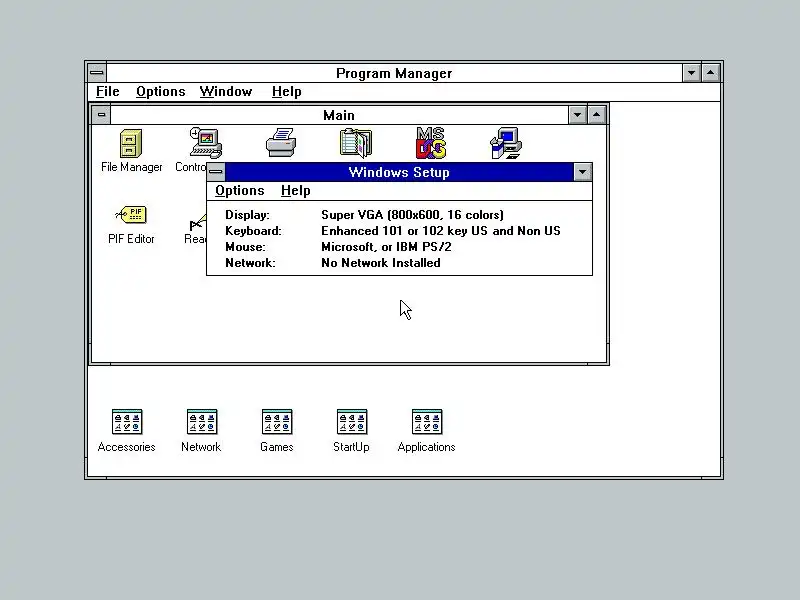The width and height of the screenshot is (800, 600).
Task: Click the 'Mouse:' label
Action: [245, 247]
